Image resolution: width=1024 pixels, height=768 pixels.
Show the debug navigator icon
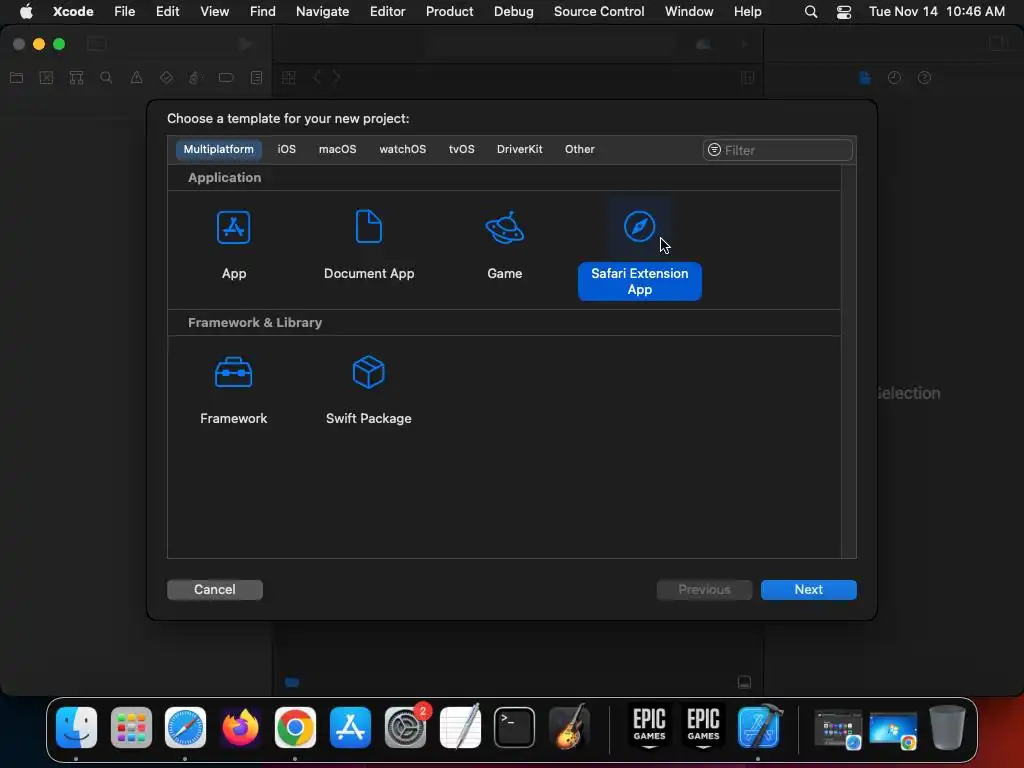point(195,78)
